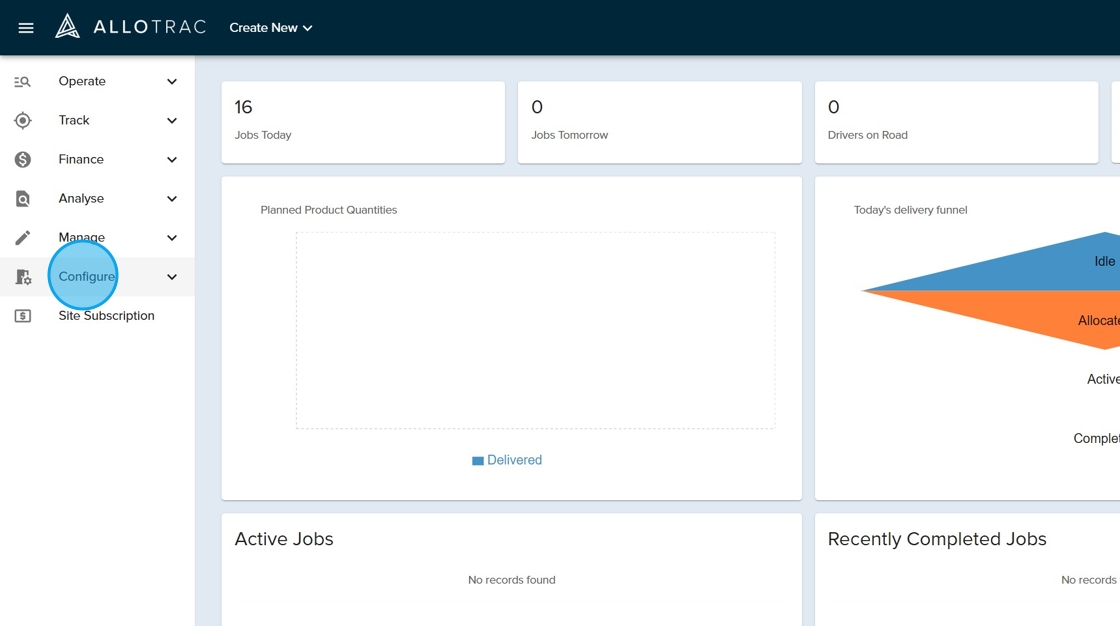The width and height of the screenshot is (1120, 626).
Task: Expand the Finance section chevron
Action: (172, 160)
